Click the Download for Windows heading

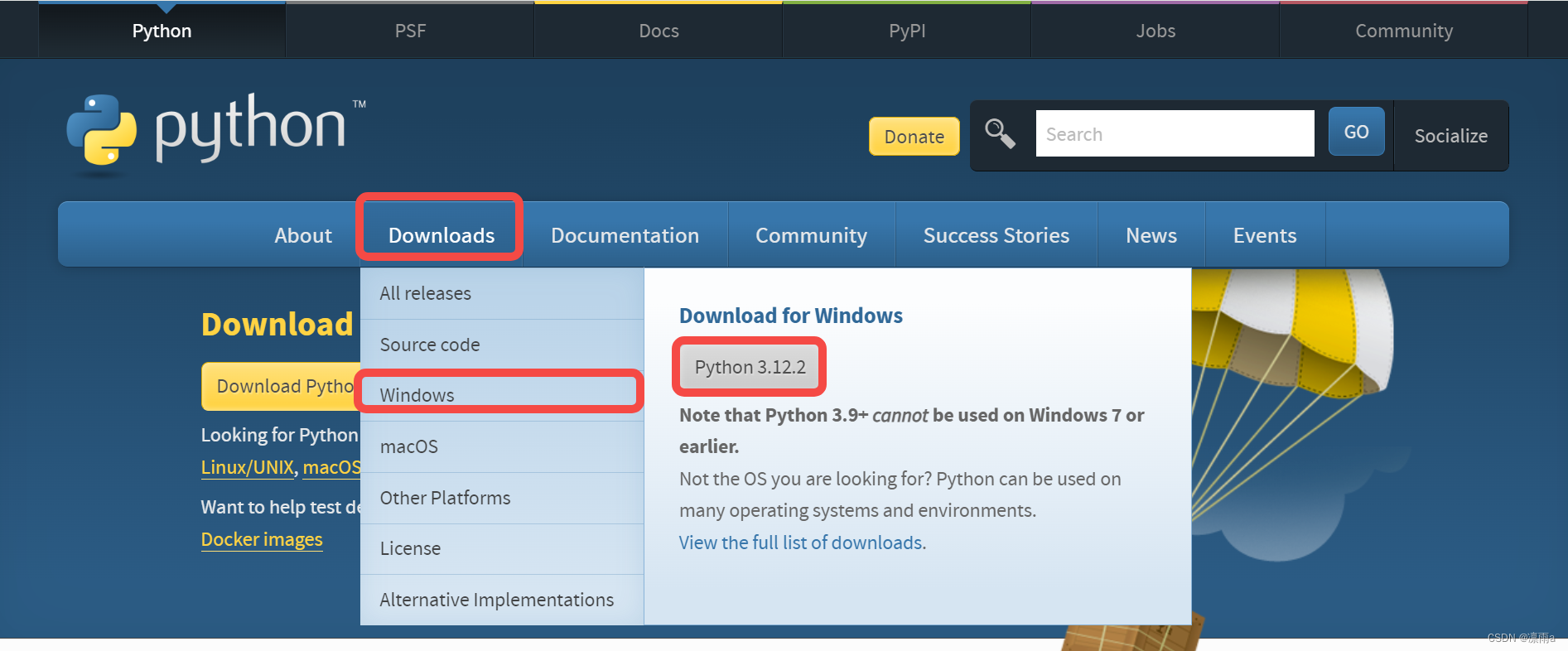(x=790, y=316)
